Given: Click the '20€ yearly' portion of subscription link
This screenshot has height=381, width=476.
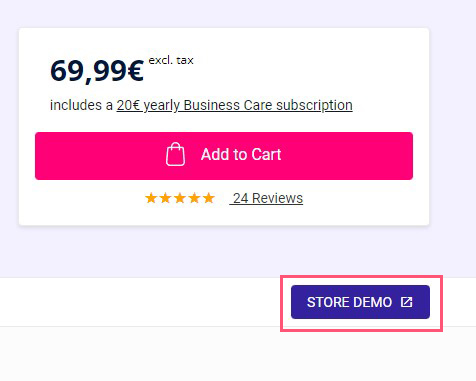Looking at the screenshot, I should click(148, 105).
